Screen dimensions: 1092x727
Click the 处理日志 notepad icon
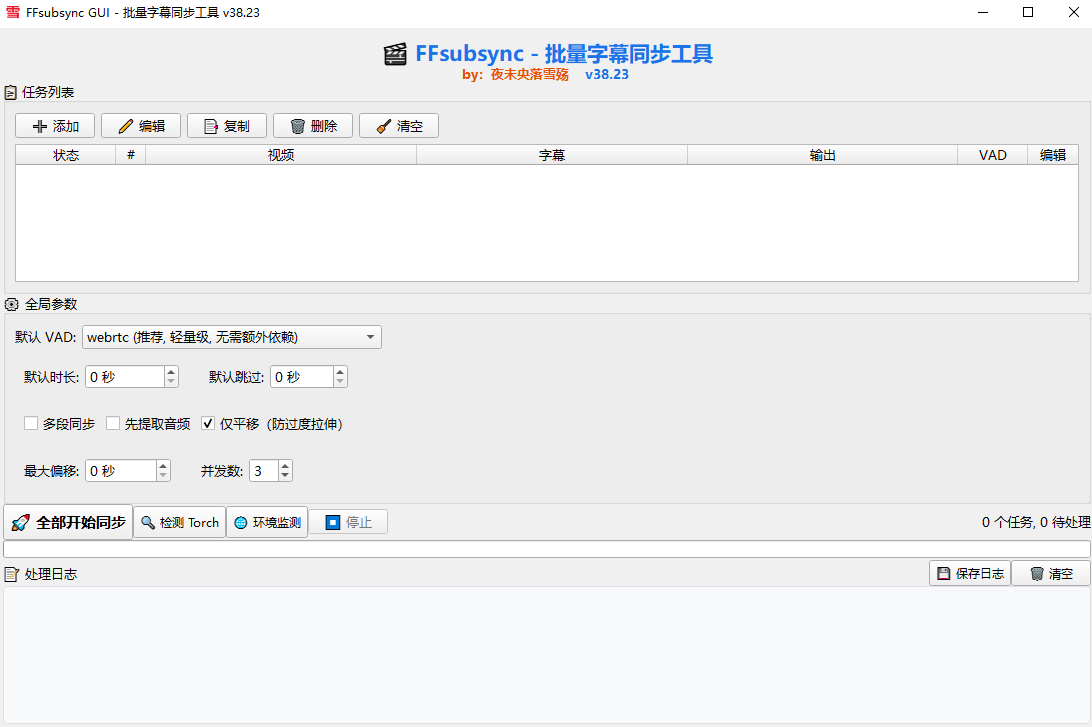(x=11, y=574)
